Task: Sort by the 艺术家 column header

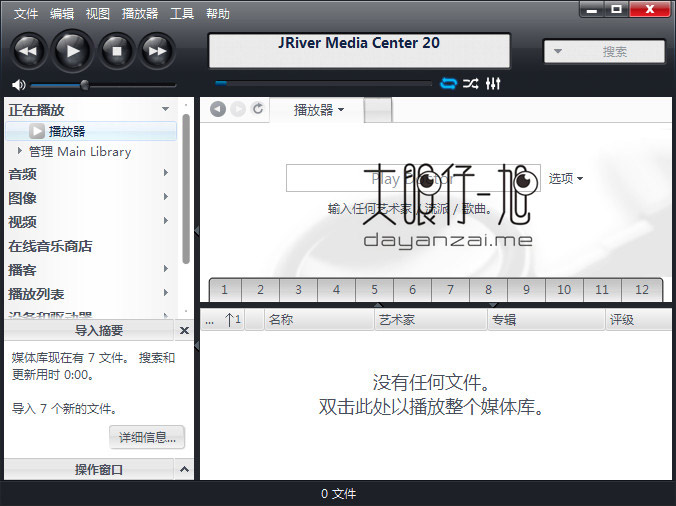Action: [431, 320]
